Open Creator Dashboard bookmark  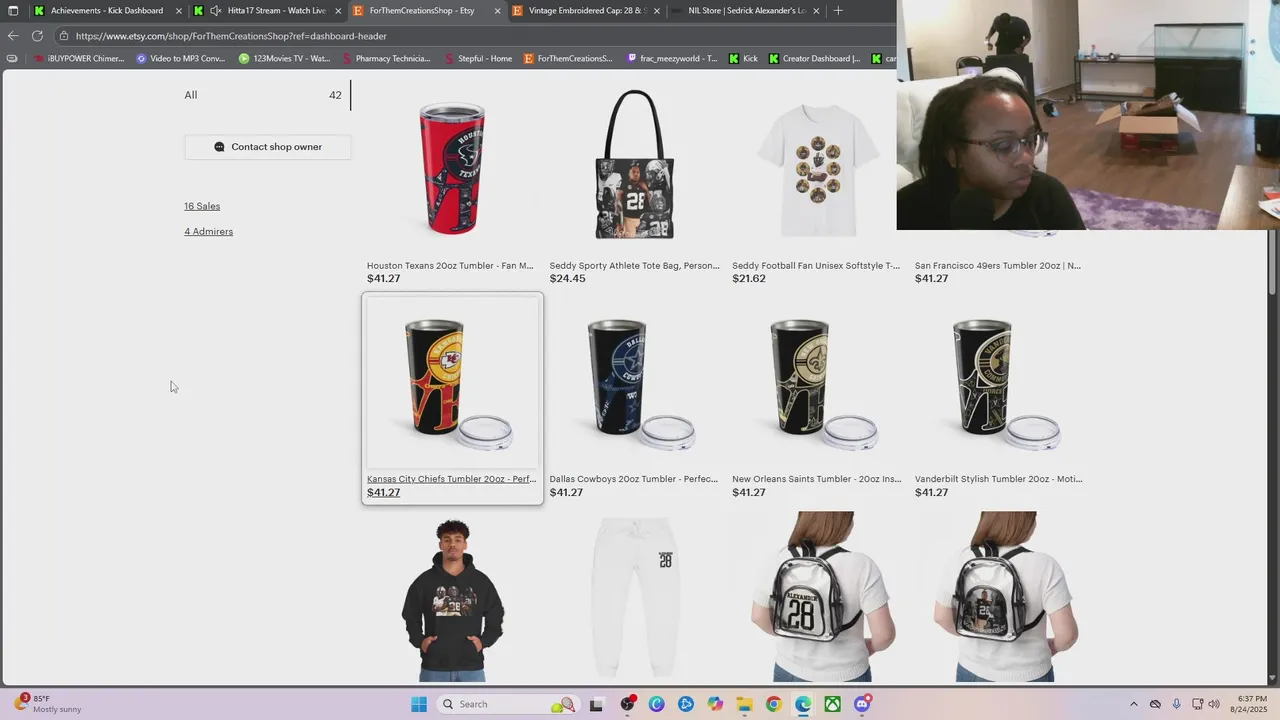pyautogui.click(x=814, y=59)
